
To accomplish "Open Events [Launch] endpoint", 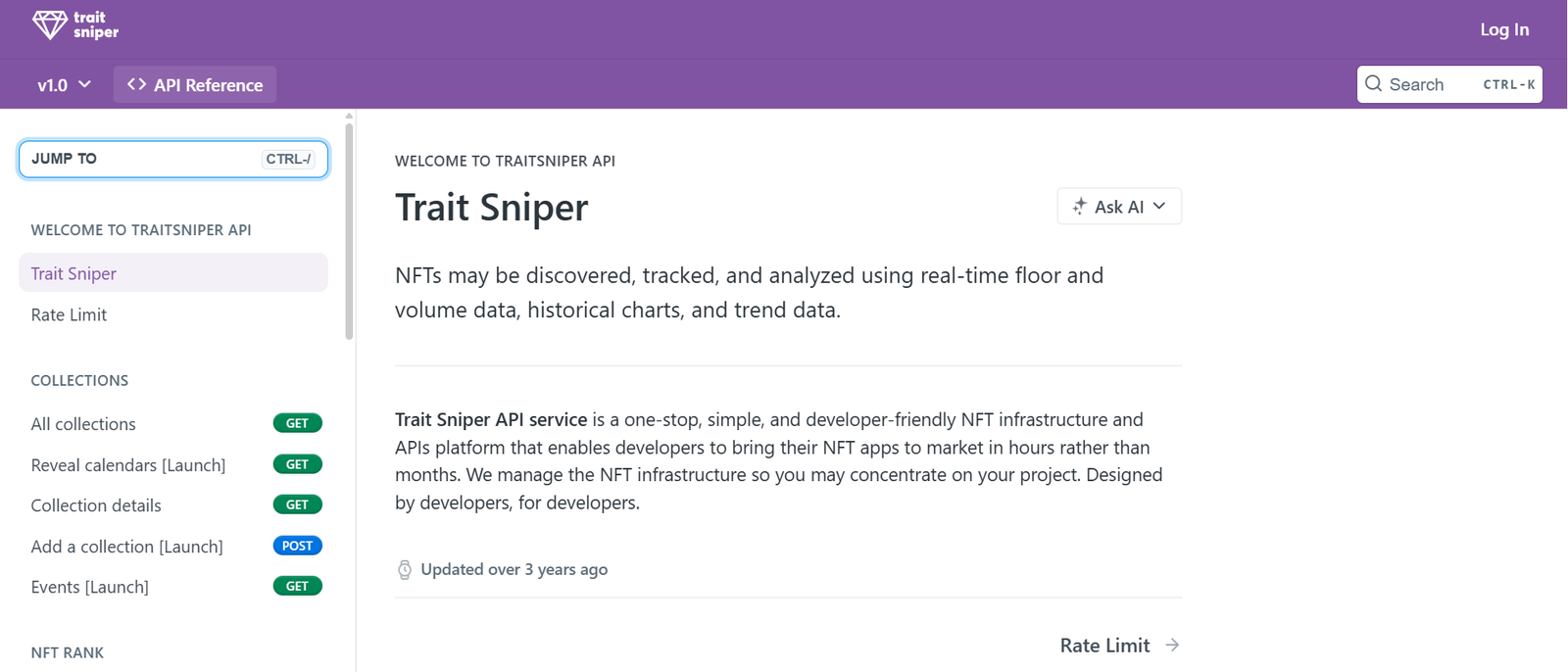I will [90, 588].
